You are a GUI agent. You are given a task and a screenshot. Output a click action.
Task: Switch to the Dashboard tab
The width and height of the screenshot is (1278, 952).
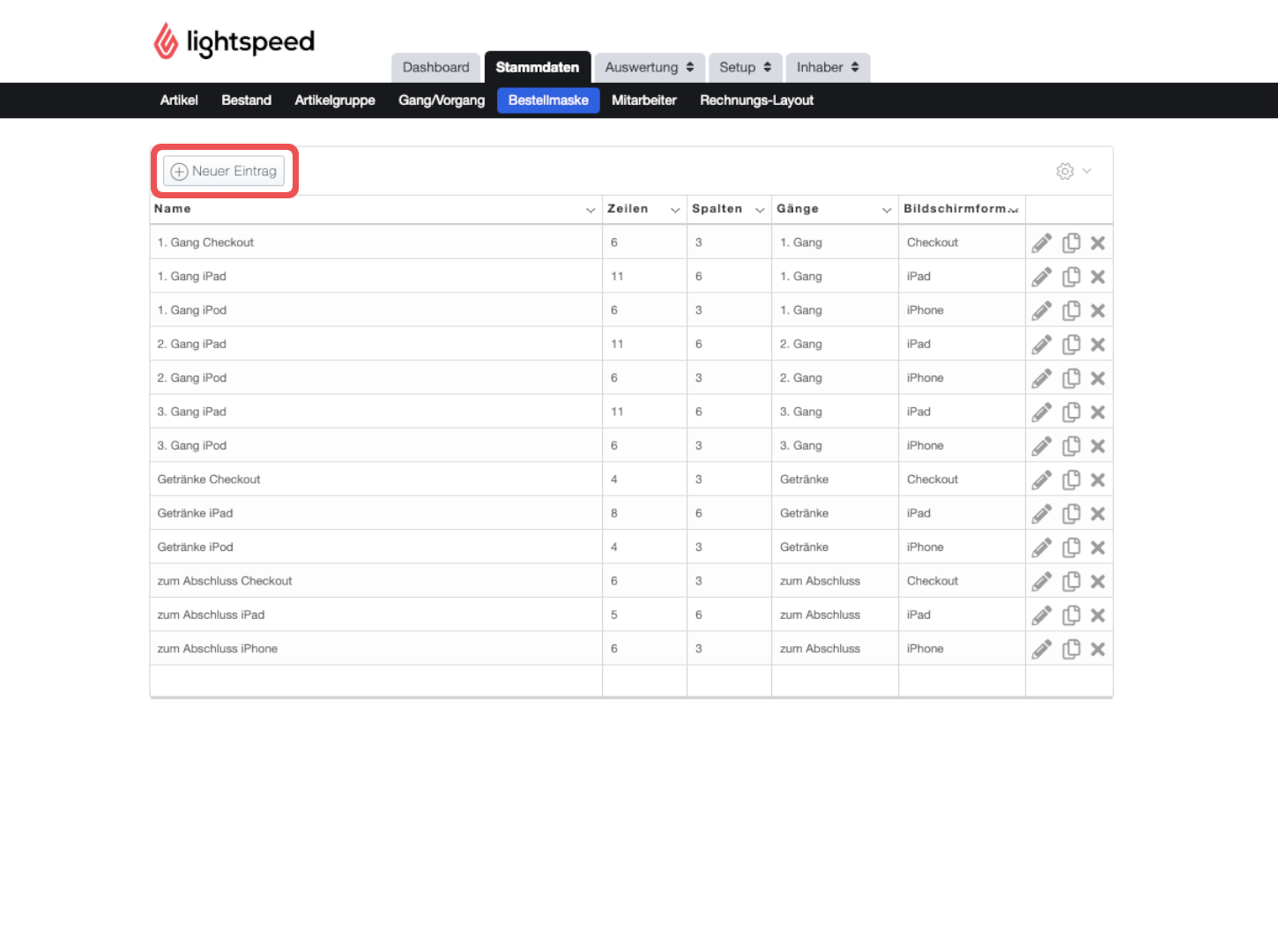[x=436, y=68]
